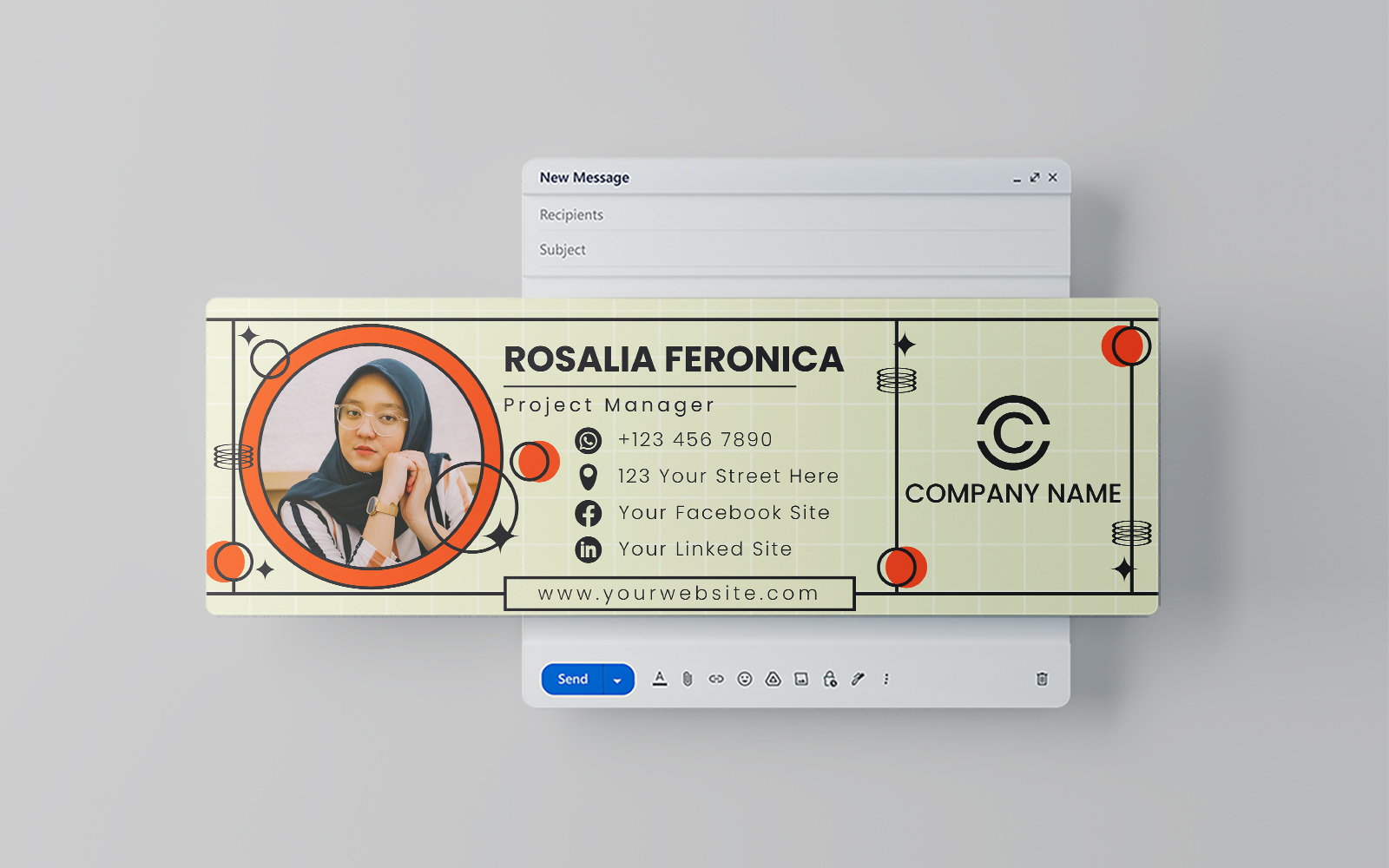
Task: Open text formatting options icon
Action: [x=660, y=679]
